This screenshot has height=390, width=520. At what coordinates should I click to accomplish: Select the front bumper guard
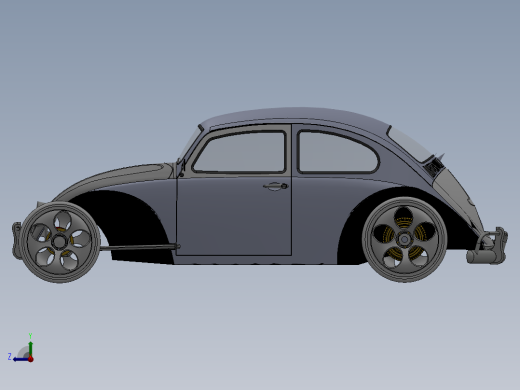(16, 241)
